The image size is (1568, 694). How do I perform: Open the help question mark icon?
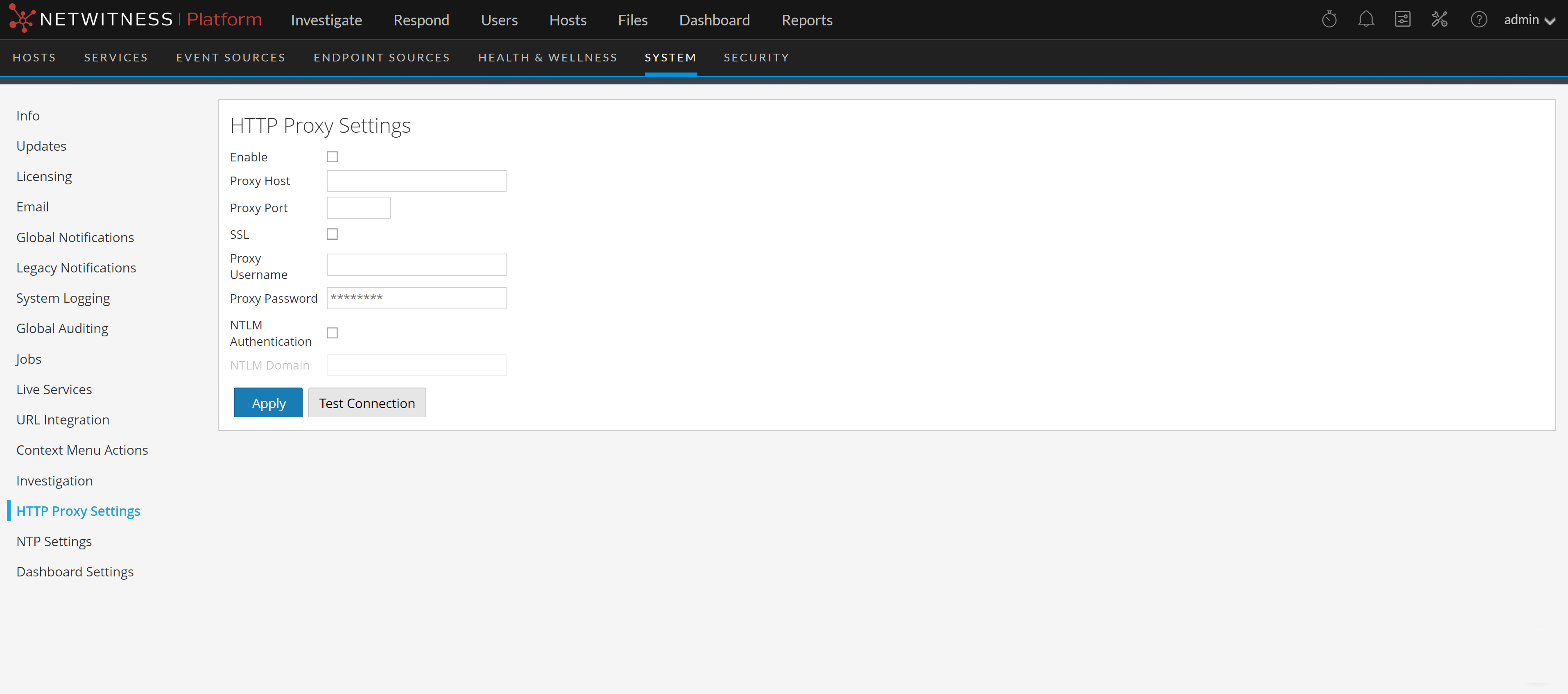tap(1478, 20)
